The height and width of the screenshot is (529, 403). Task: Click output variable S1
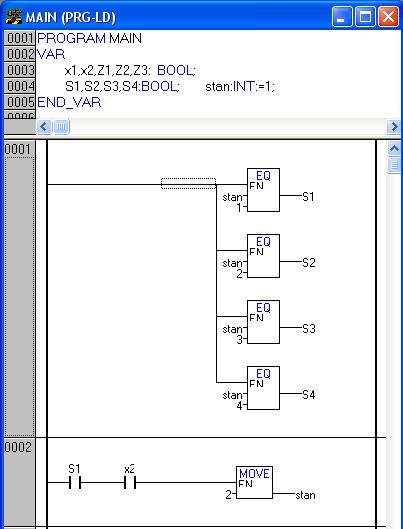[x=308, y=196]
